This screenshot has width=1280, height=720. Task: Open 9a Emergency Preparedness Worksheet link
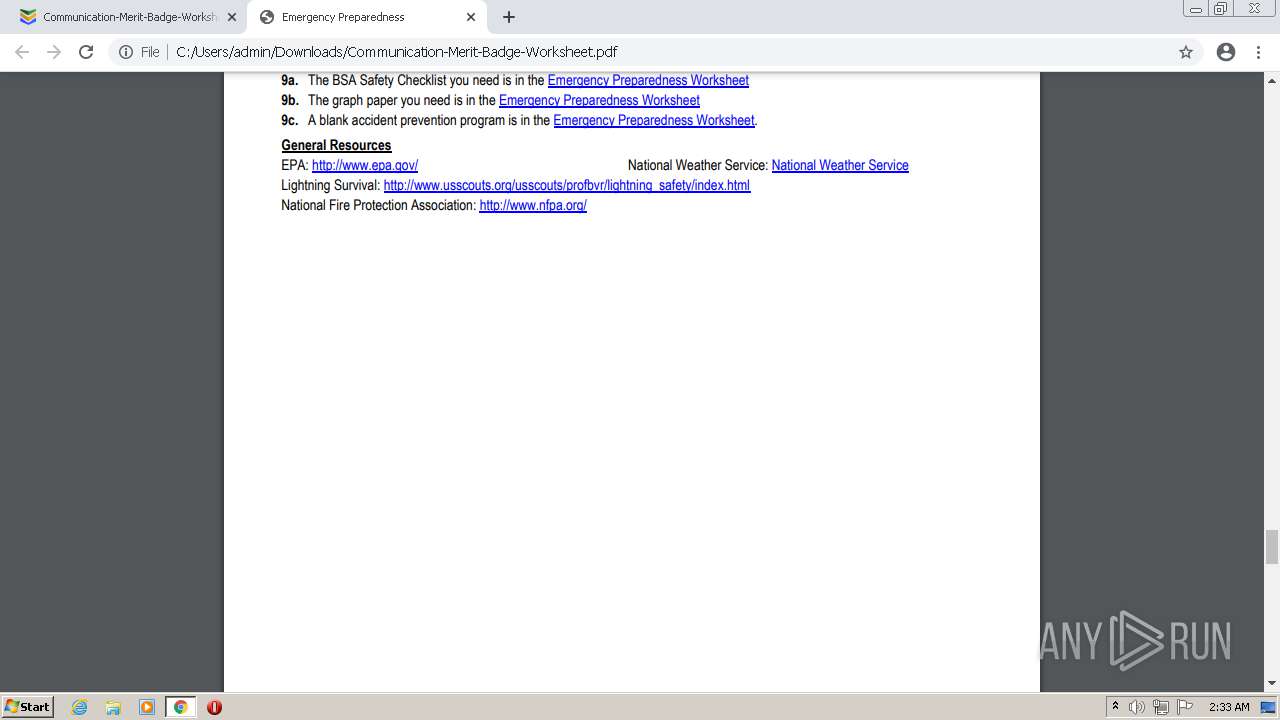click(x=648, y=80)
